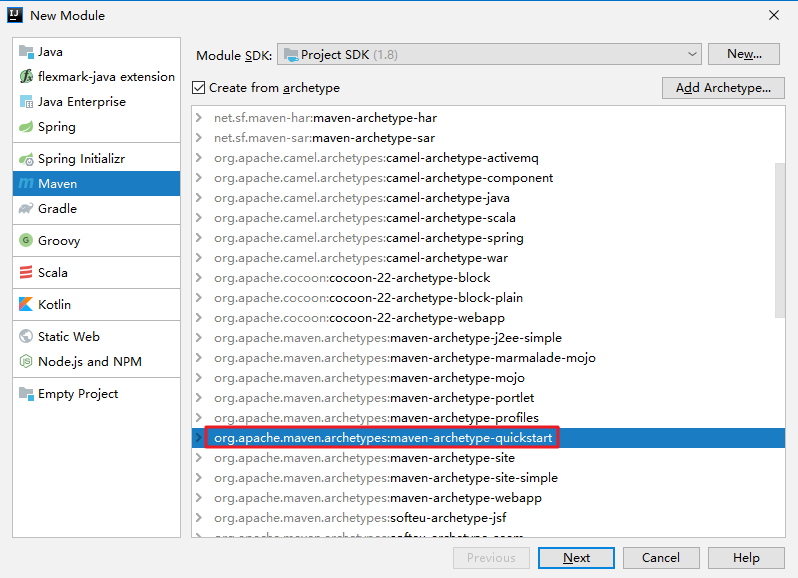Expand the maven-archetype-quickstart node
The height and width of the screenshot is (578, 798).
click(x=199, y=438)
